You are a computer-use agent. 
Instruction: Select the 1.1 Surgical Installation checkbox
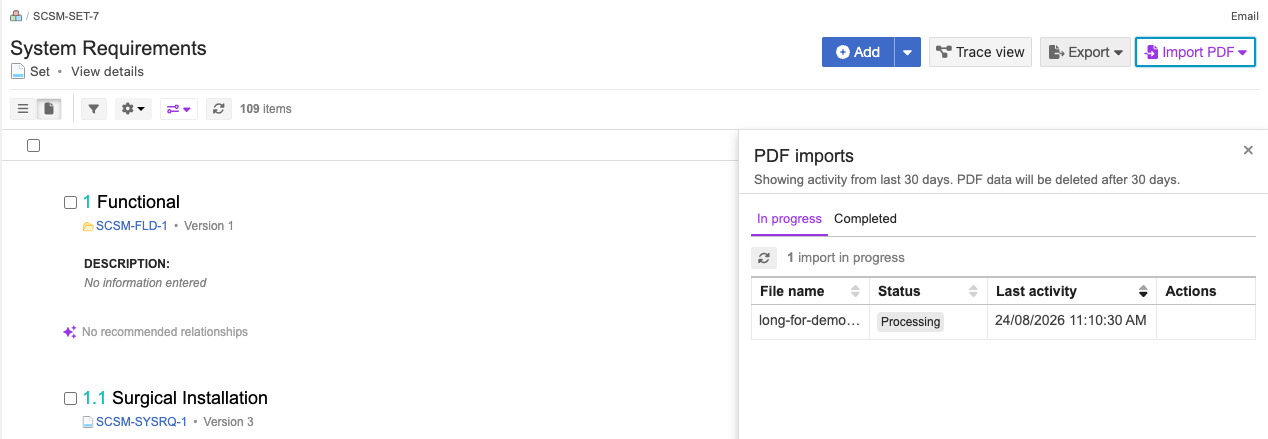coord(70,398)
